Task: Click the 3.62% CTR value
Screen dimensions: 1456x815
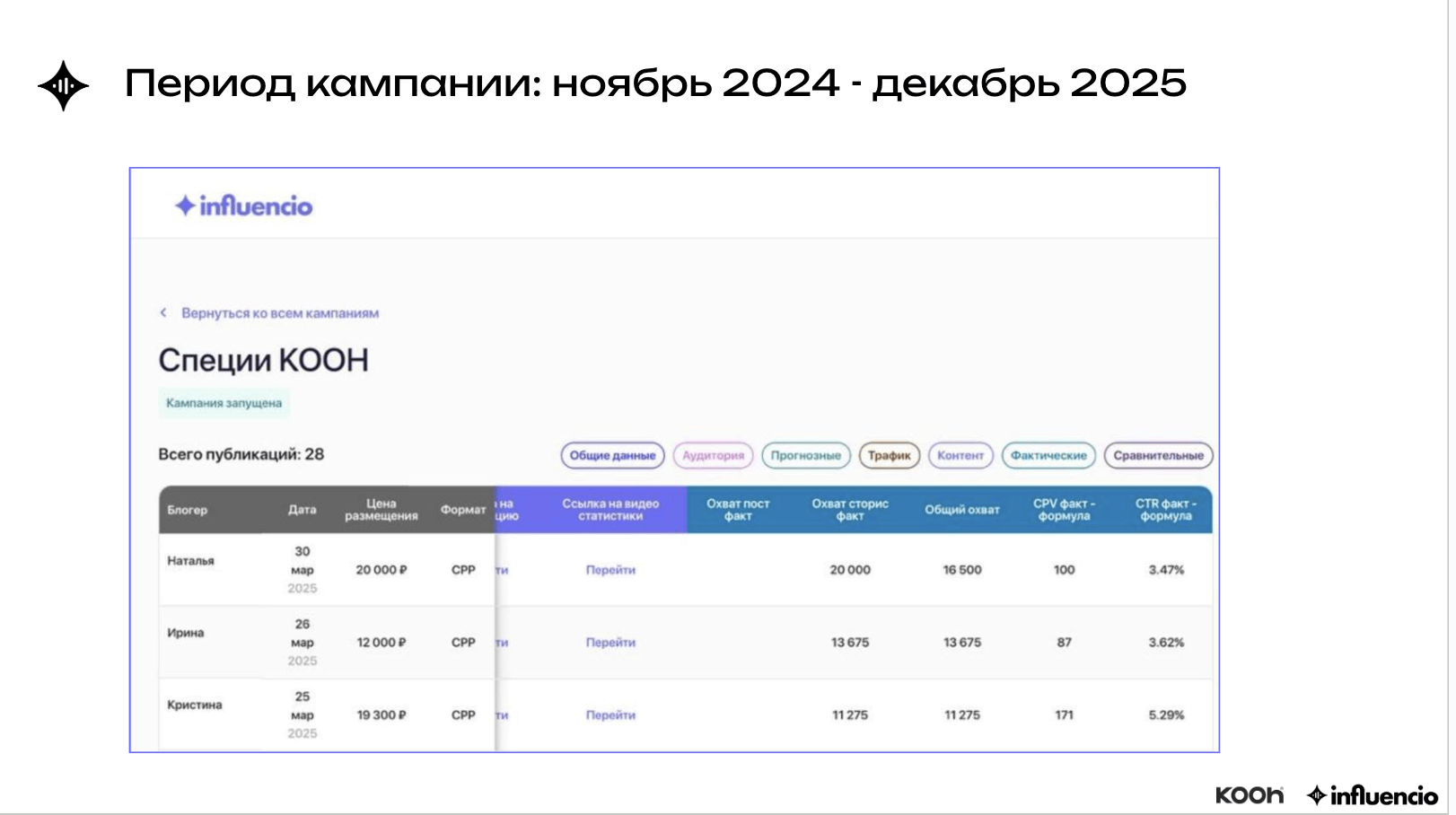Action: click(x=1166, y=643)
